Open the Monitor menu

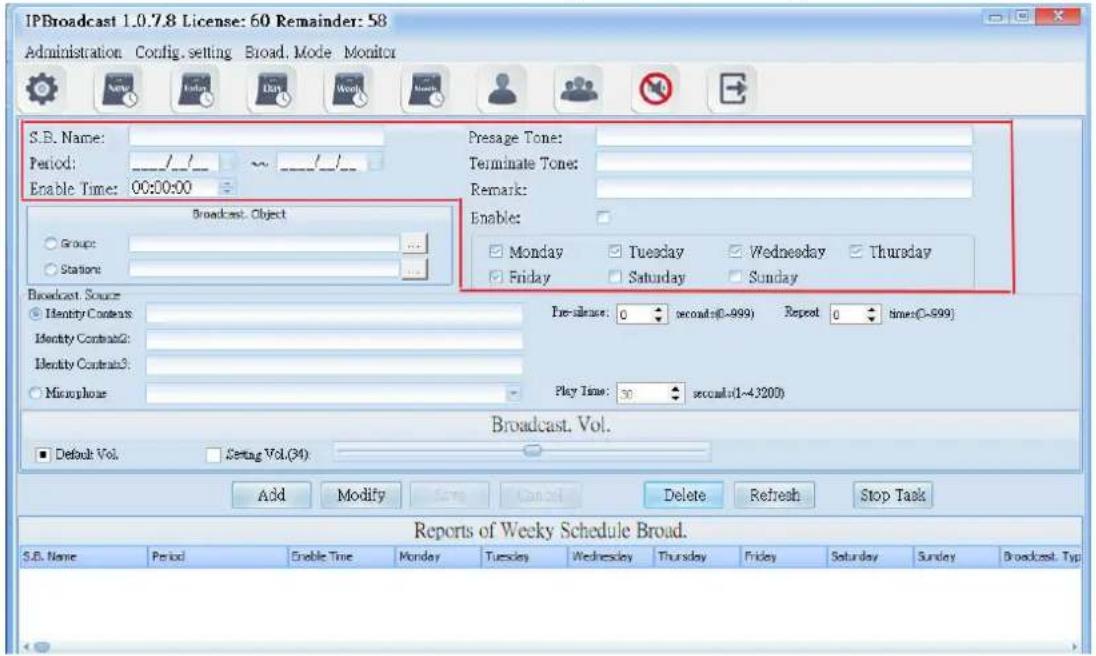(370, 52)
